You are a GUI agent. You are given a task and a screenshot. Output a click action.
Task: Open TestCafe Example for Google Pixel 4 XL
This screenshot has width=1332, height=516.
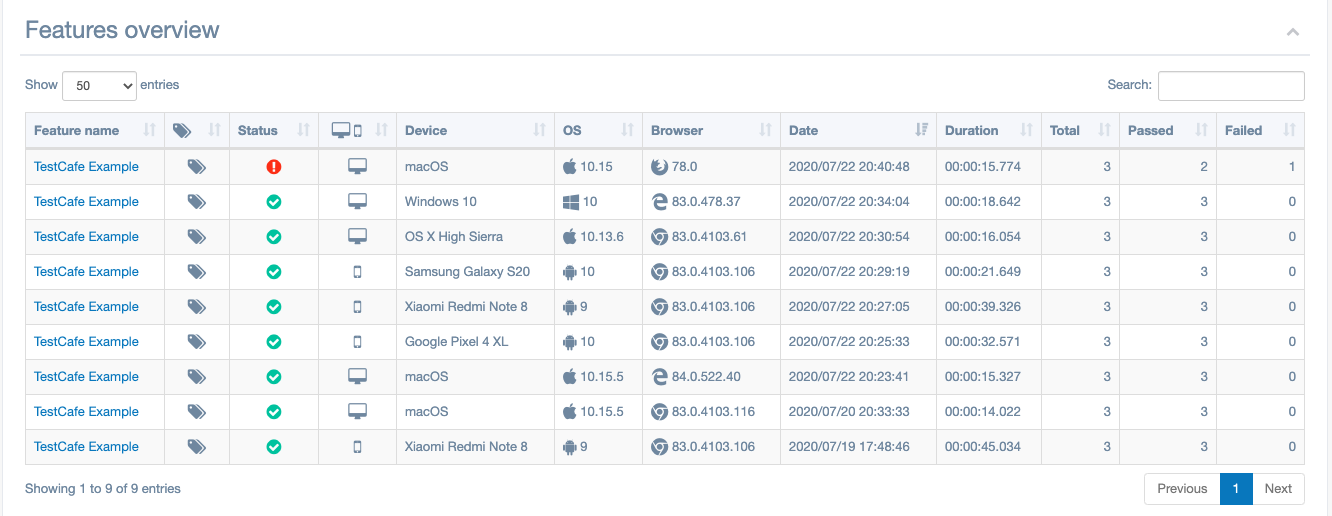[x=86, y=341]
